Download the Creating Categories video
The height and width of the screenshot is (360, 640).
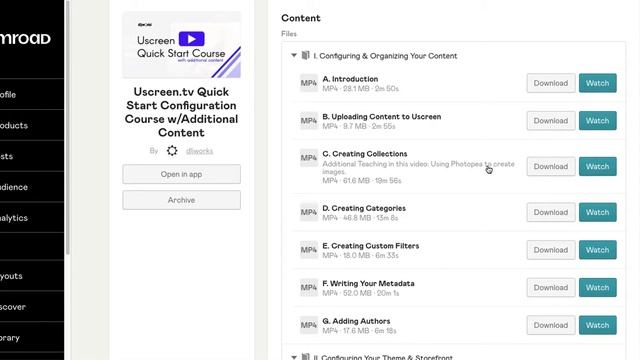pyautogui.click(x=551, y=212)
